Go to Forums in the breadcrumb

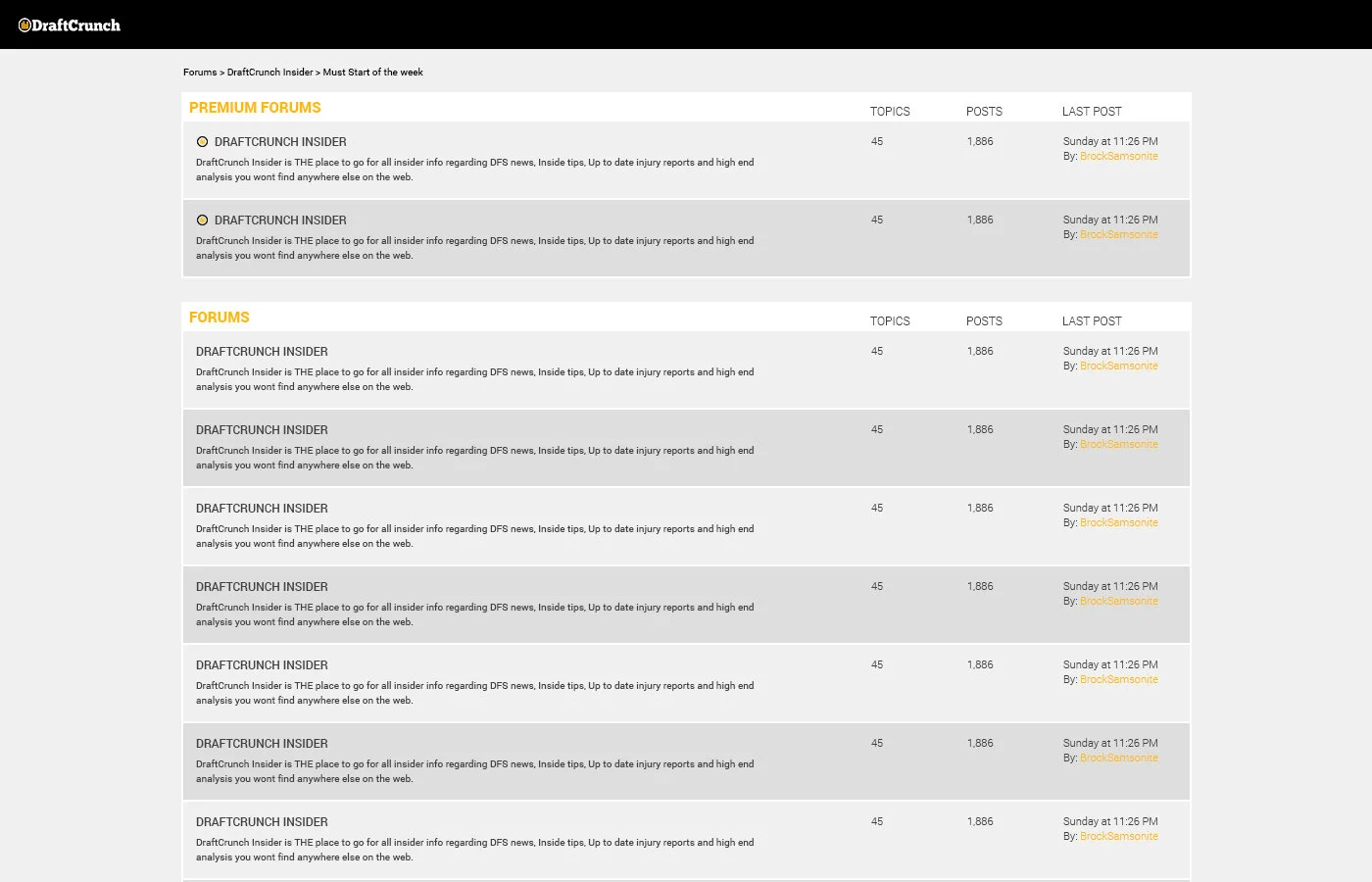click(200, 73)
